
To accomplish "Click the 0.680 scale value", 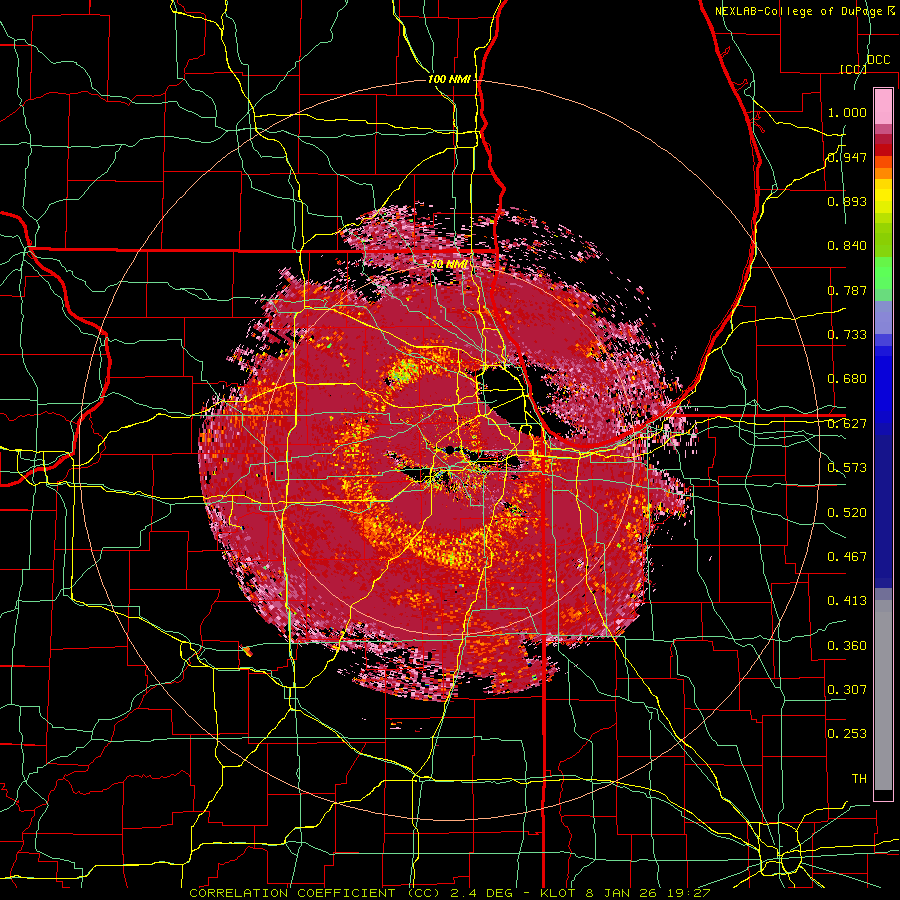I will (x=847, y=379).
